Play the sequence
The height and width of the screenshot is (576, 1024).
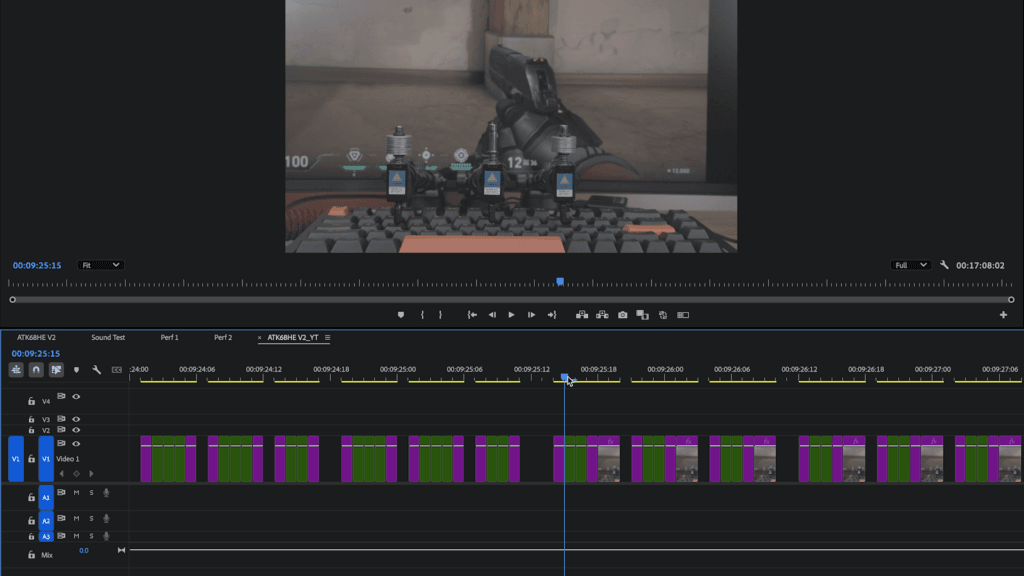(511, 315)
